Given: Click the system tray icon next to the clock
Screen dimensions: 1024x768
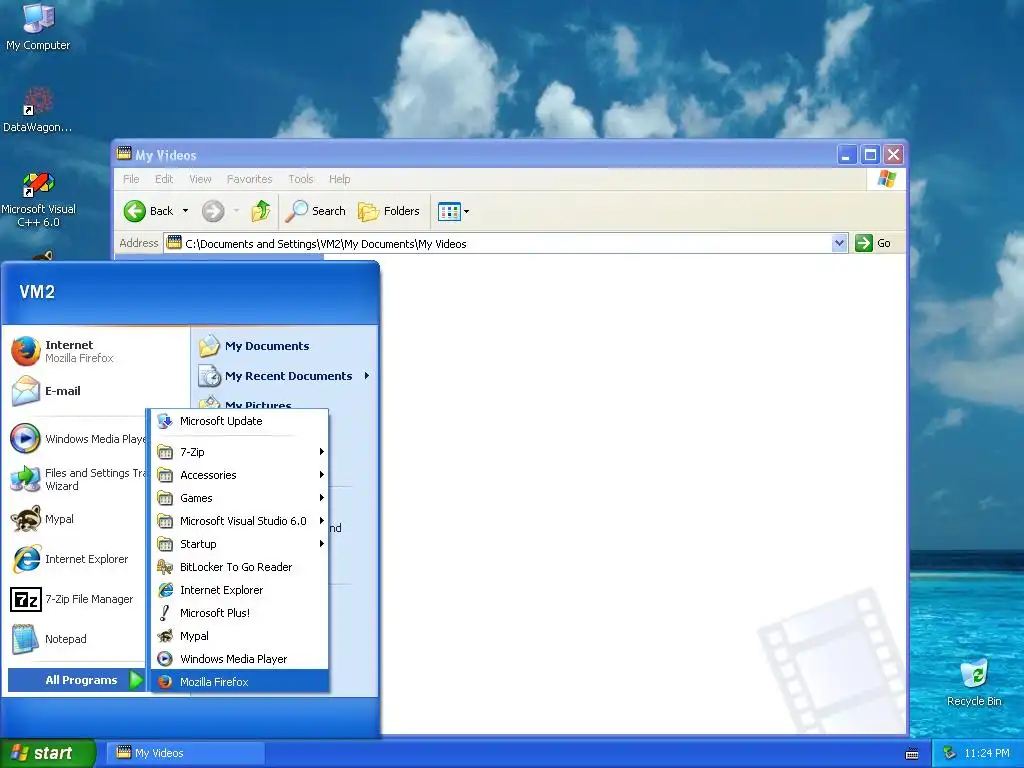Looking at the screenshot, I should tap(950, 753).
